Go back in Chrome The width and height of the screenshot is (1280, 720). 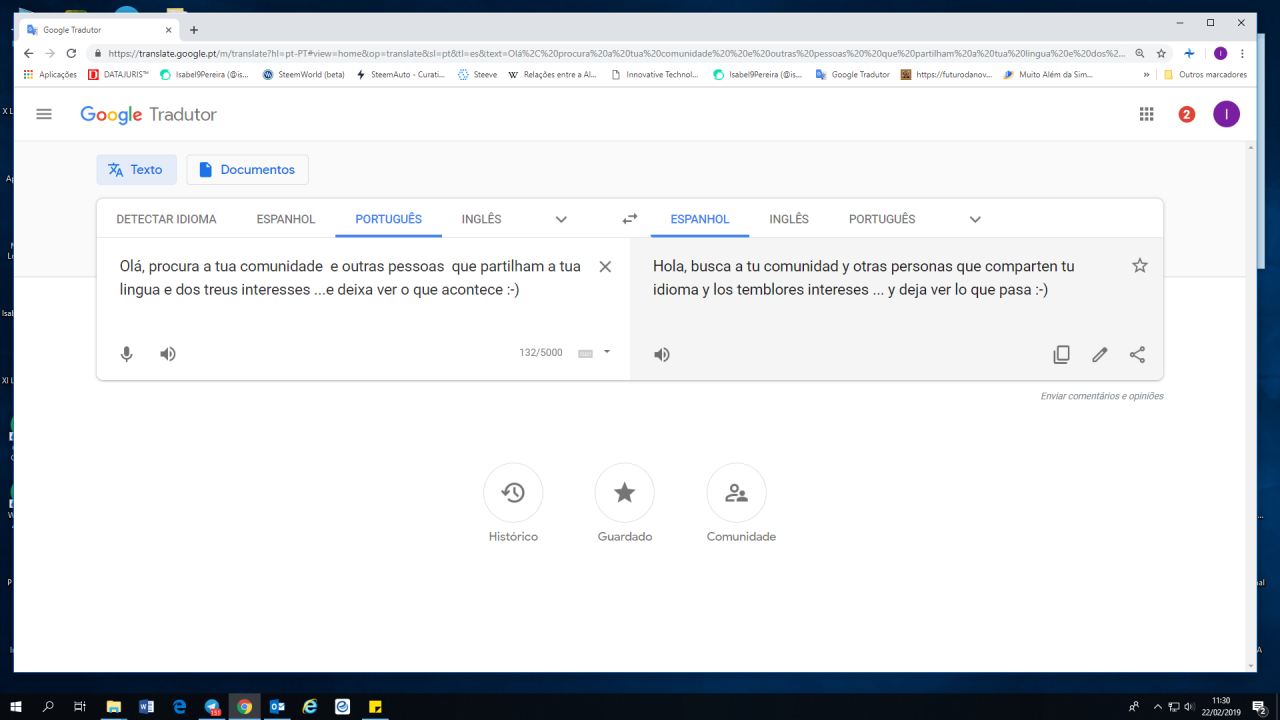pos(27,54)
